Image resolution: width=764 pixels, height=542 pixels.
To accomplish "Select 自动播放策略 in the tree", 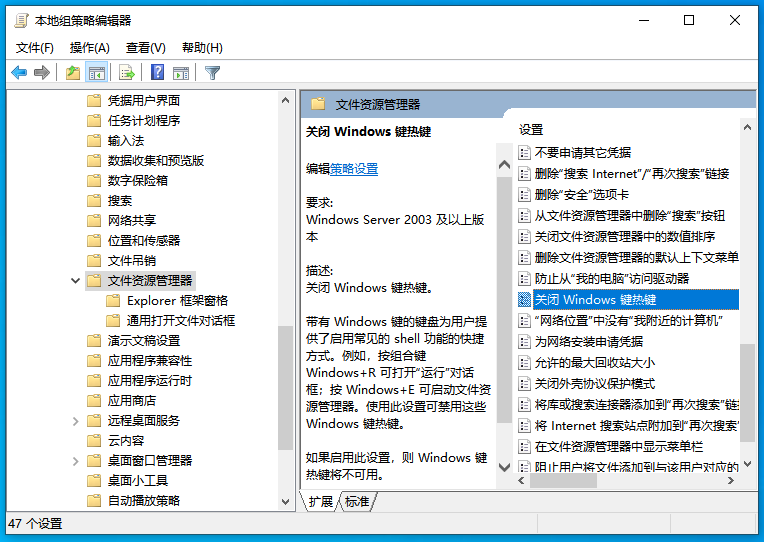I will [144, 501].
